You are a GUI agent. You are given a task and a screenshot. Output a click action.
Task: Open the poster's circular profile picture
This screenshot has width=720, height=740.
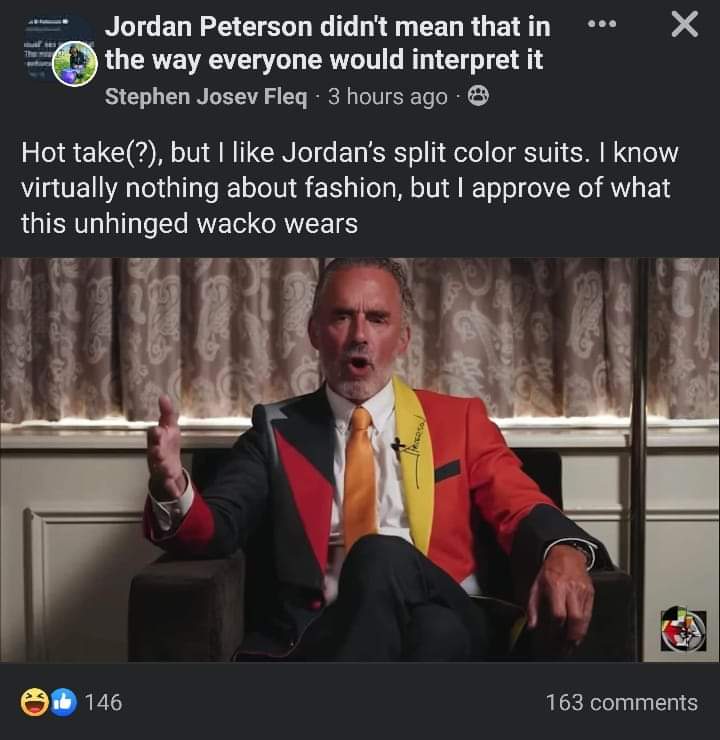coord(75,64)
